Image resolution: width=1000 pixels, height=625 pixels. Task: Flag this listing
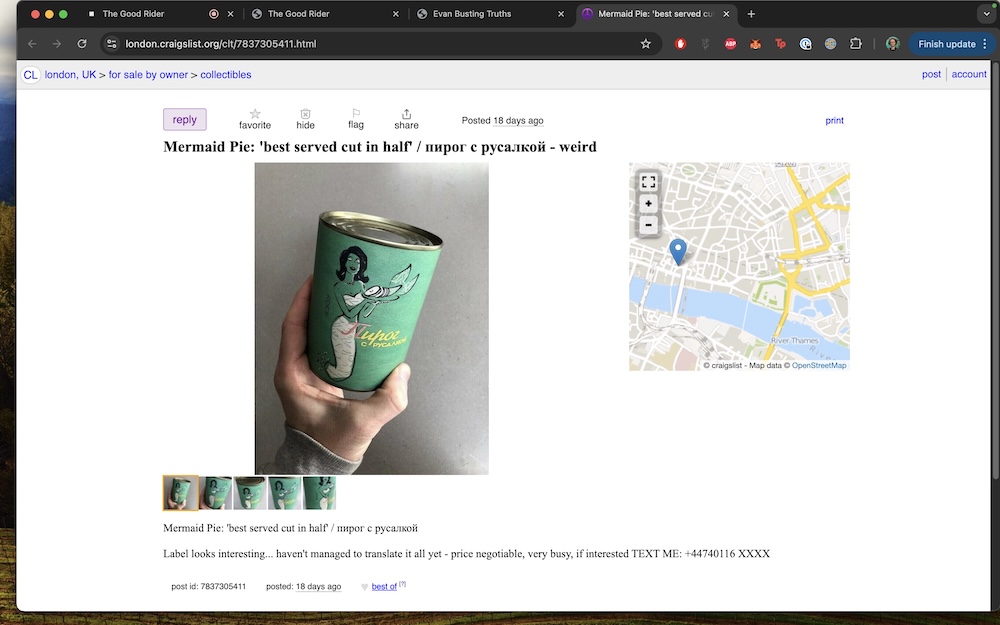(x=356, y=114)
